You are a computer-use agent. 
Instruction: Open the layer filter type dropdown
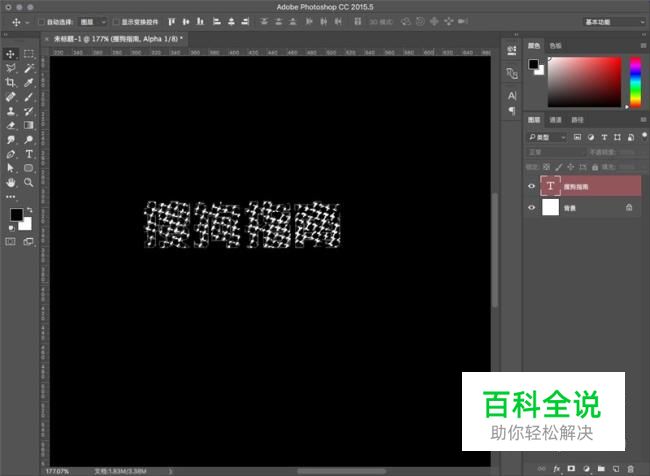547,137
